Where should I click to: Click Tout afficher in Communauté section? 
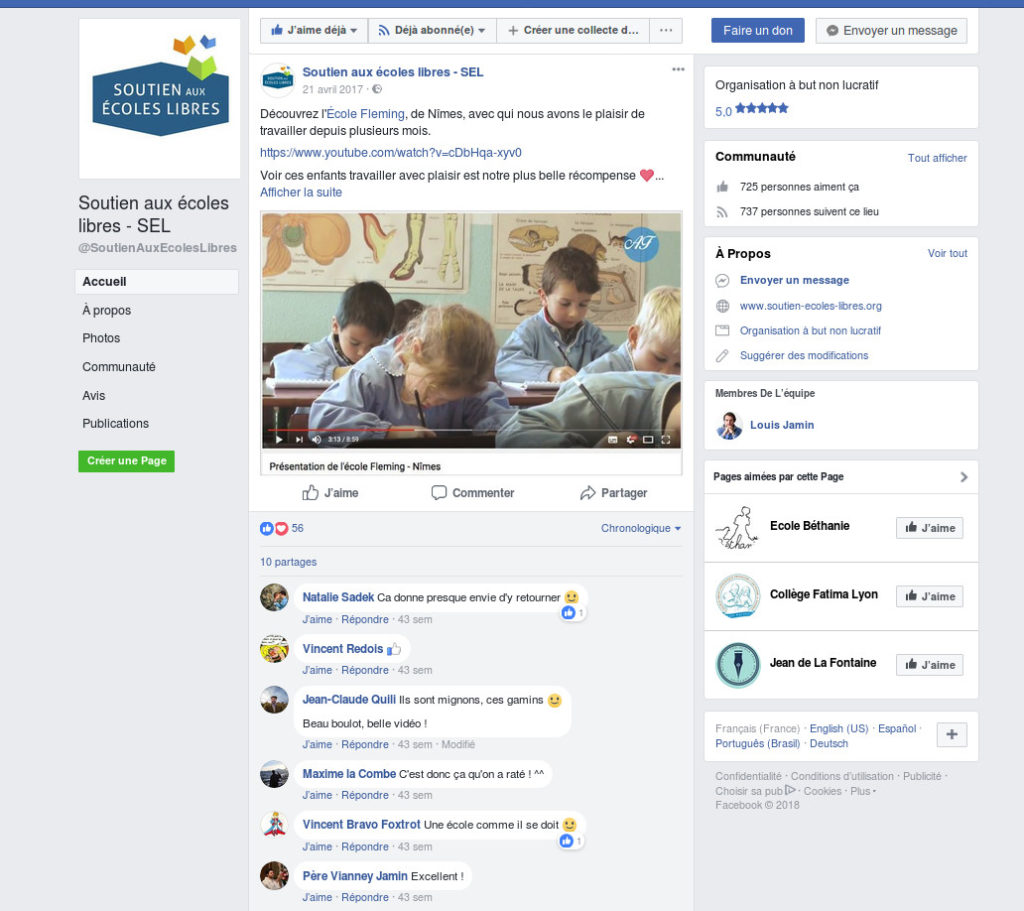(x=937, y=158)
